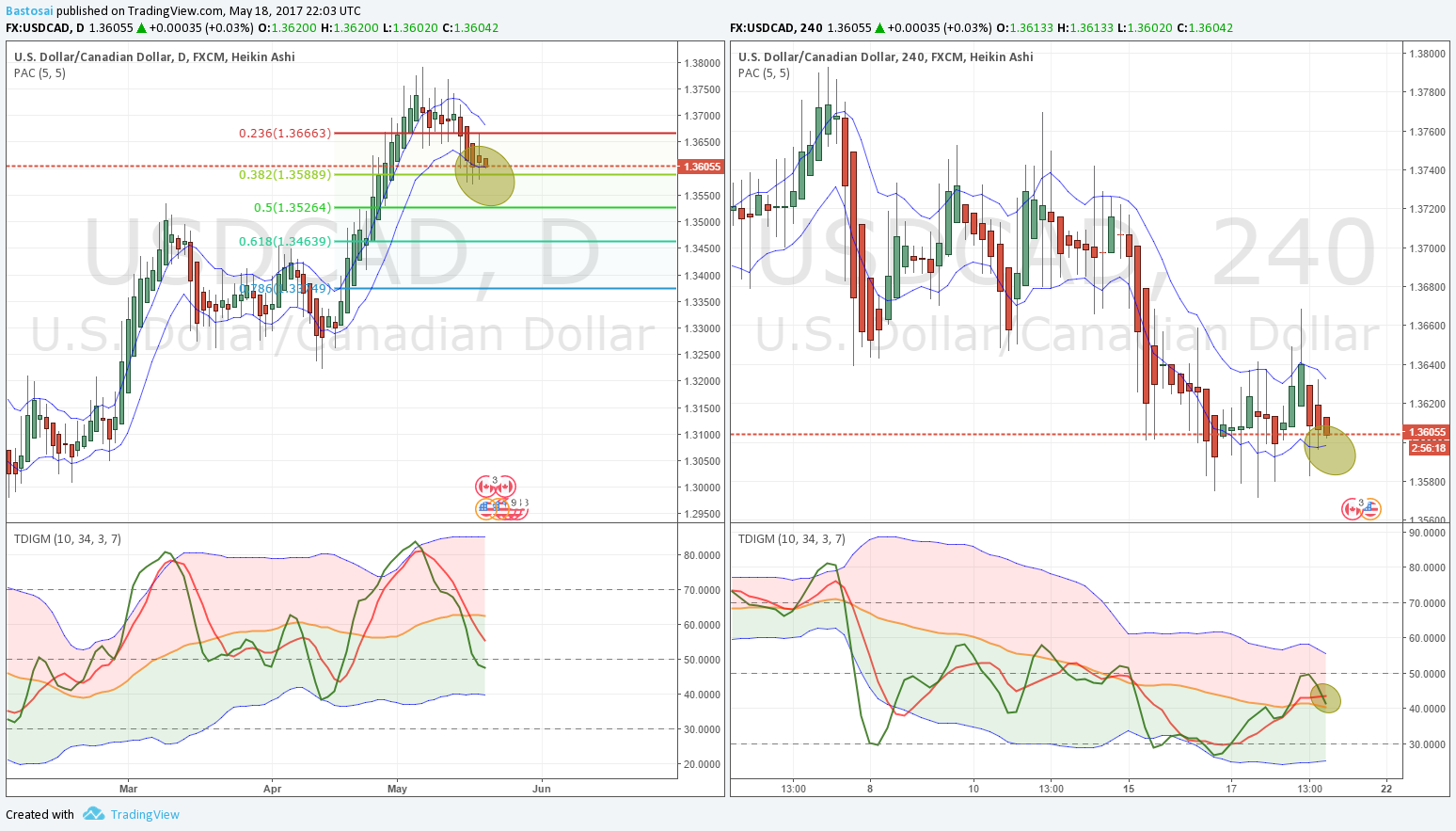The image size is (1456, 831).
Task: Click the Mar label on the daily time axis
Action: point(129,789)
